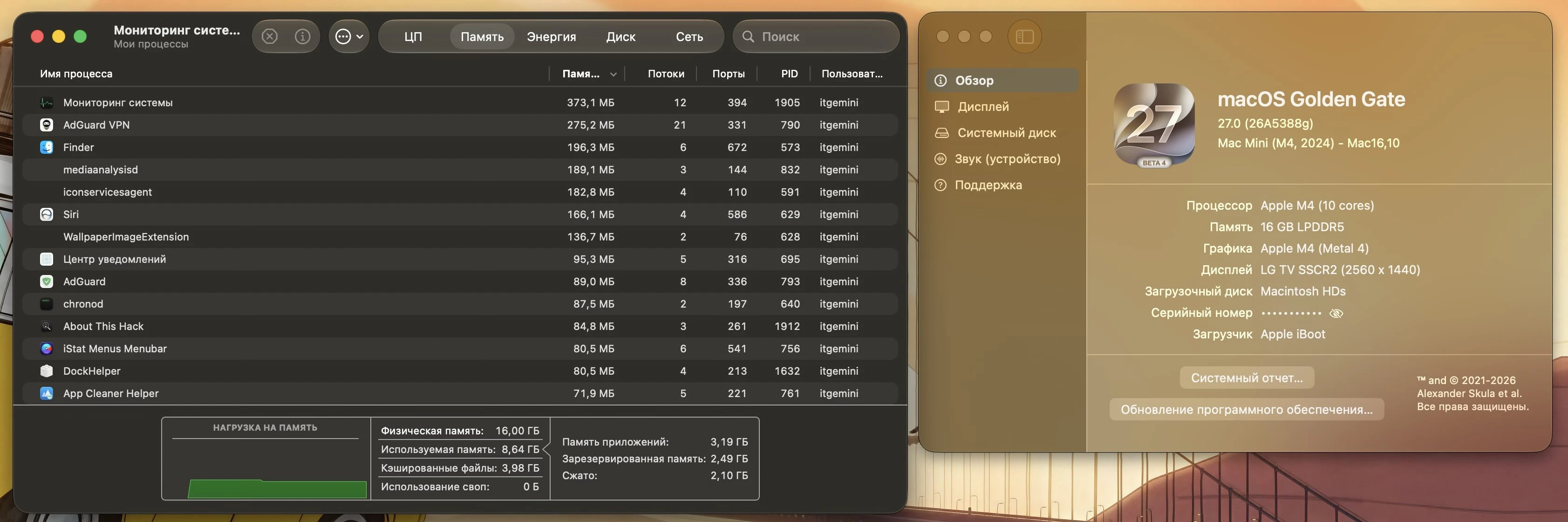
Task: Open process info with the (i) icon
Action: click(302, 36)
